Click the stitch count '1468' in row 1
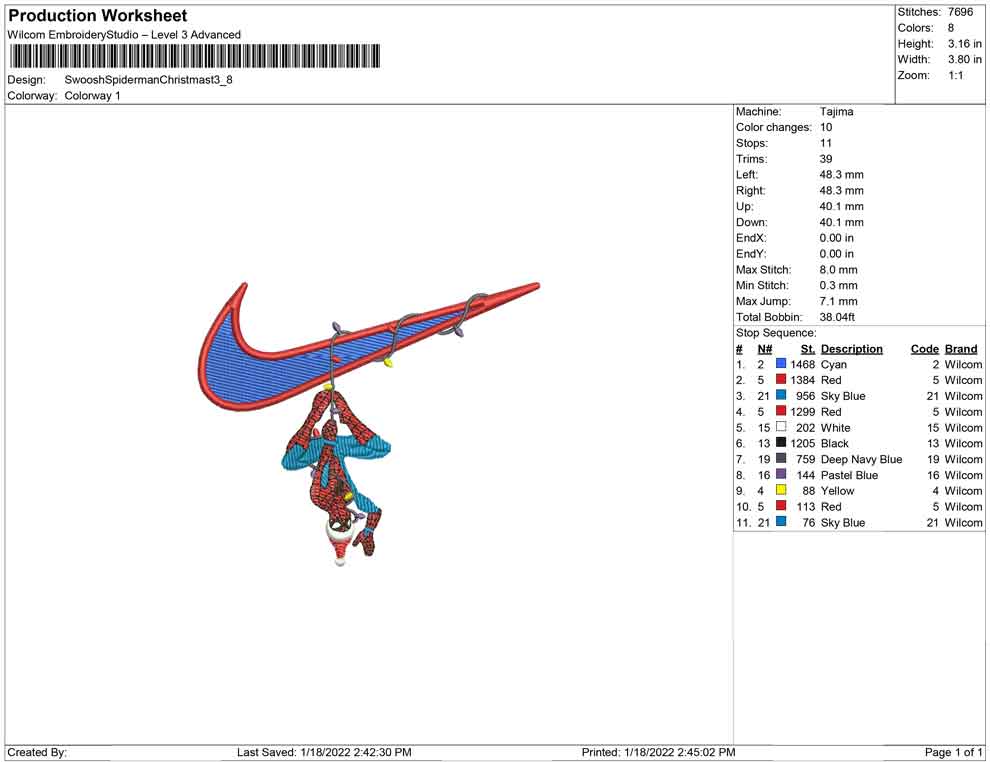The image size is (990, 762). tap(802, 364)
